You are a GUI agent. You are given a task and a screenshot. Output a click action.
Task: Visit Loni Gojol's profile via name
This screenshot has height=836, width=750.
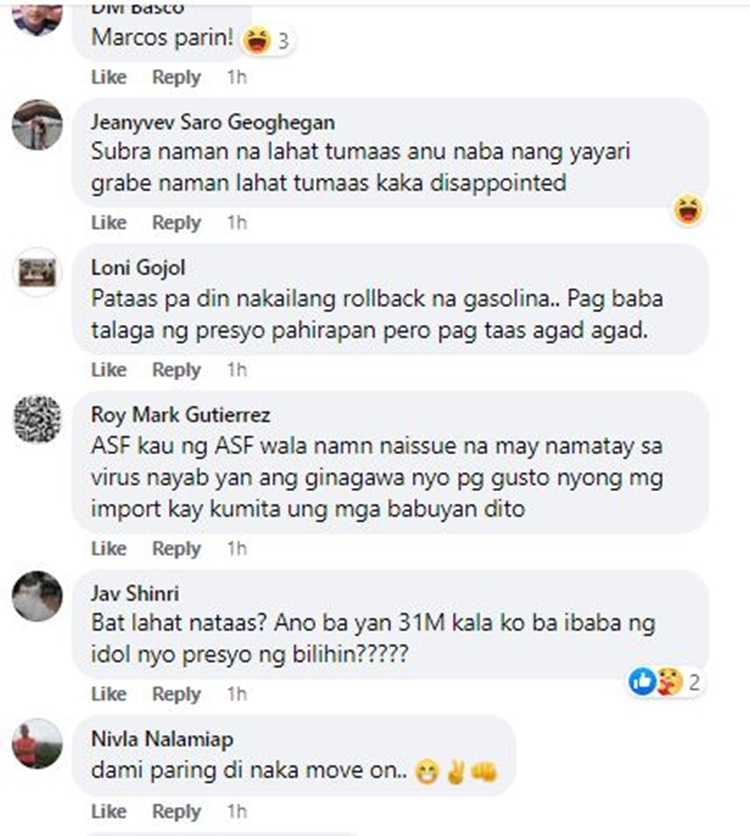click(x=138, y=268)
